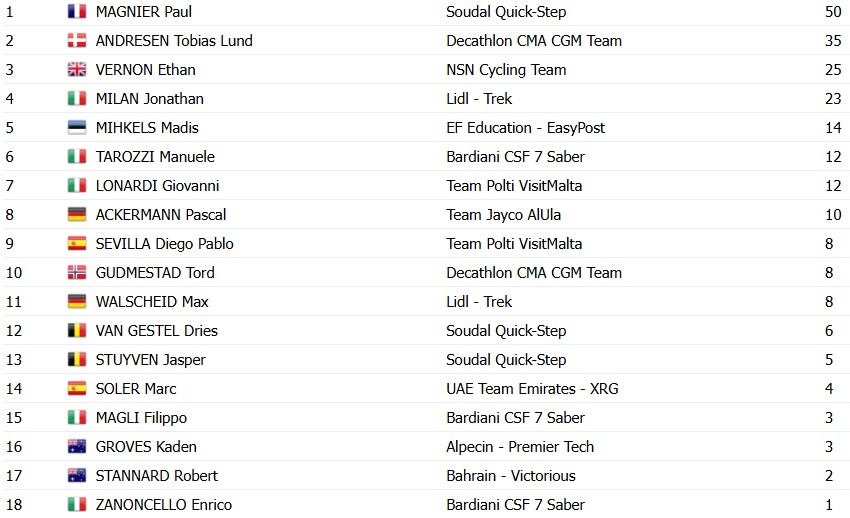Click the Norwegian flag next to GUDMESTAD Tord
Image resolution: width=850 pixels, height=518 pixels.
(76, 273)
